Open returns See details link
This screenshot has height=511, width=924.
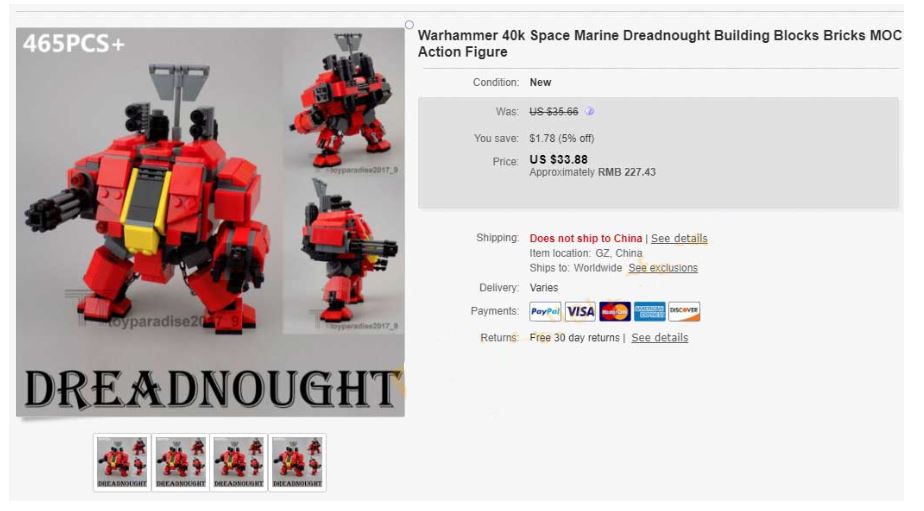(659, 338)
